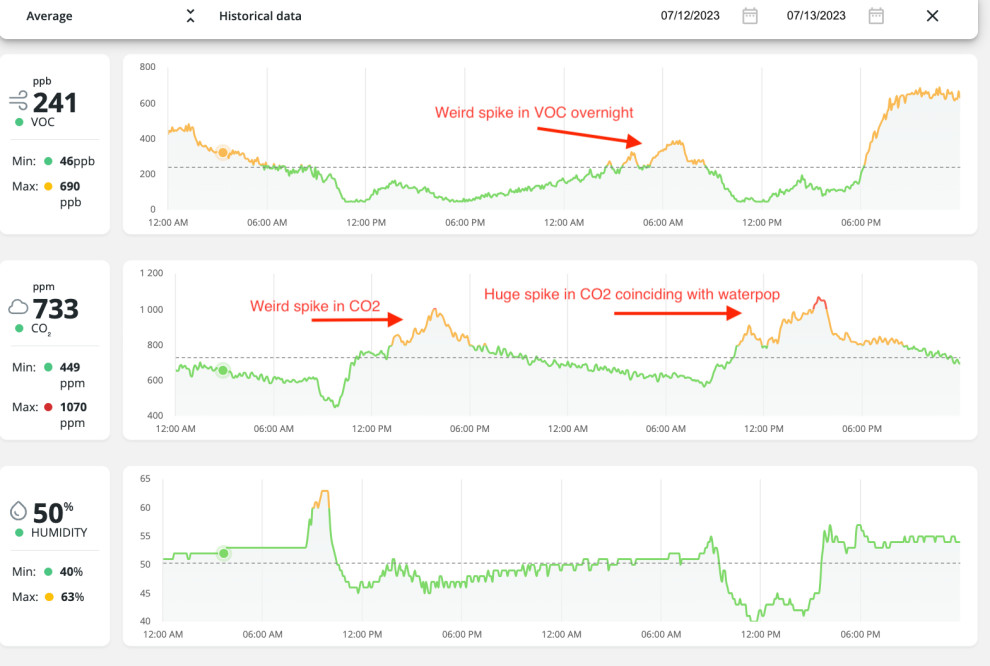
Task: Click the orange humidity peak at 63%
Action: point(323,492)
